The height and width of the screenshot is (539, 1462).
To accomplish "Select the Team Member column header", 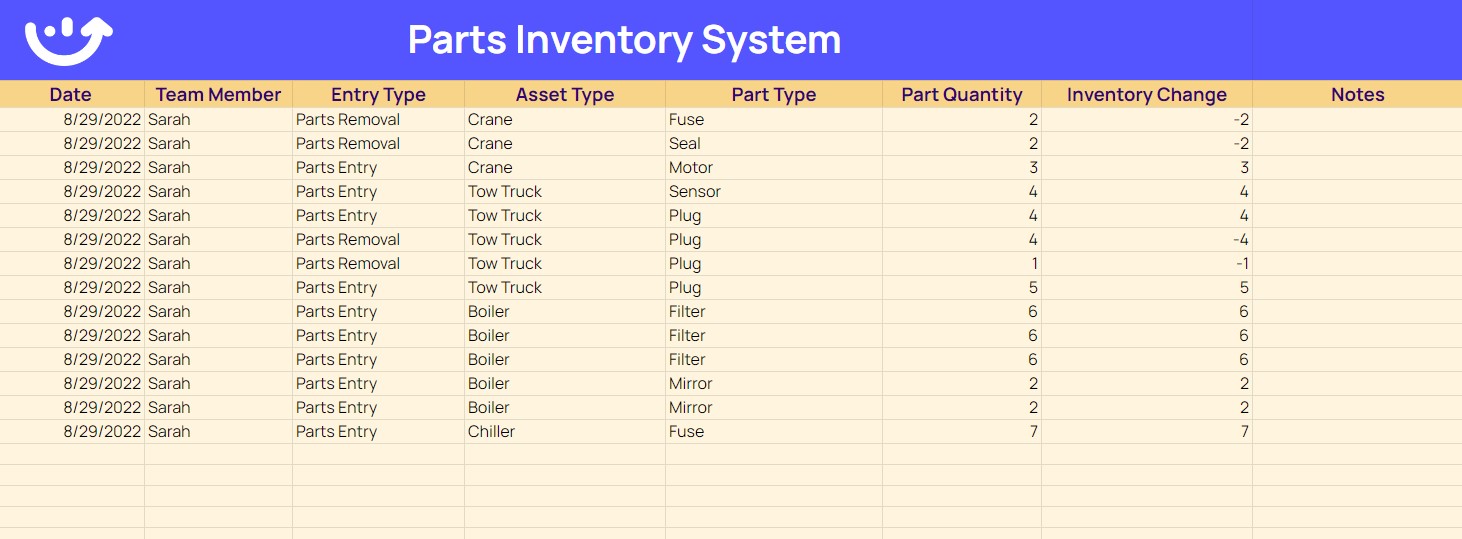I will click(x=218, y=95).
